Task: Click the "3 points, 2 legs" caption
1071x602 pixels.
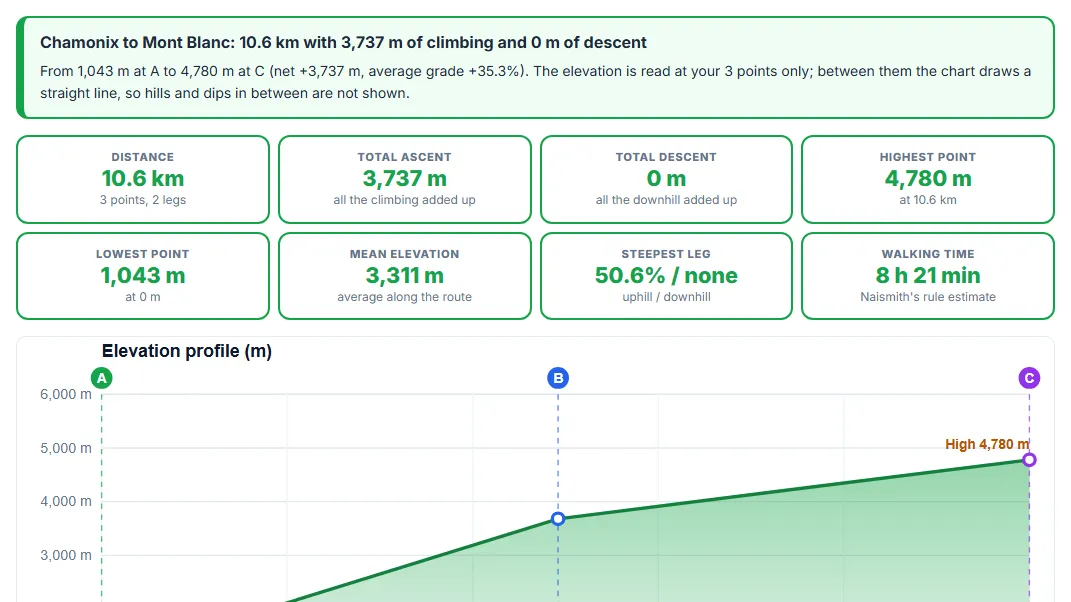Action: pyautogui.click(x=143, y=200)
